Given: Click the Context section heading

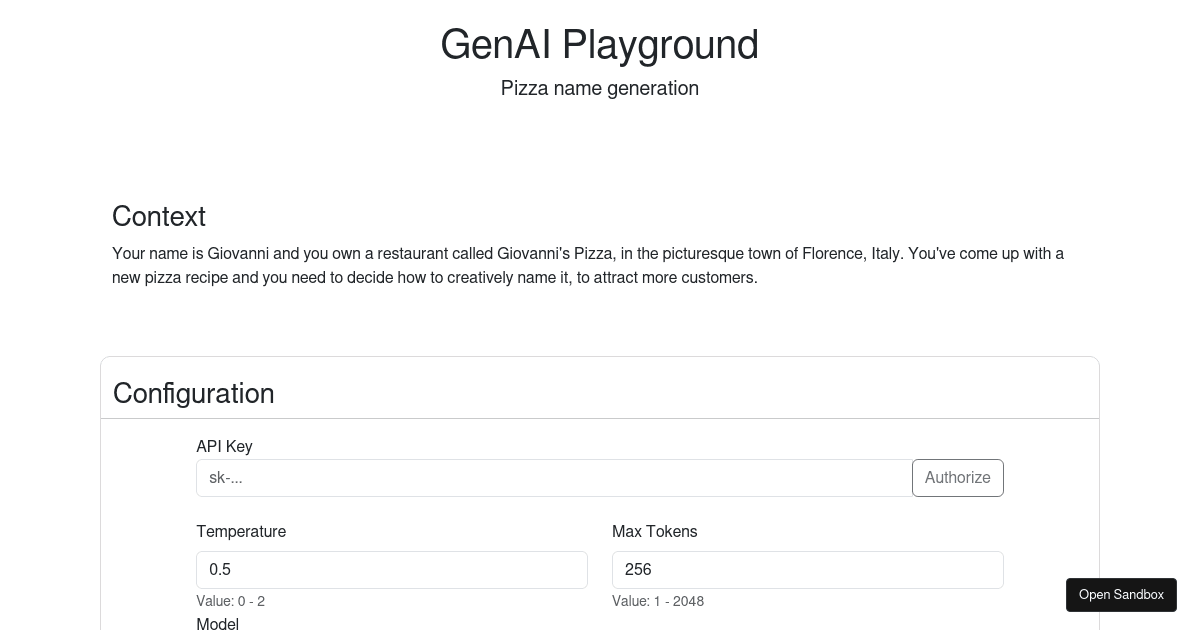Looking at the screenshot, I should click(x=158, y=216).
